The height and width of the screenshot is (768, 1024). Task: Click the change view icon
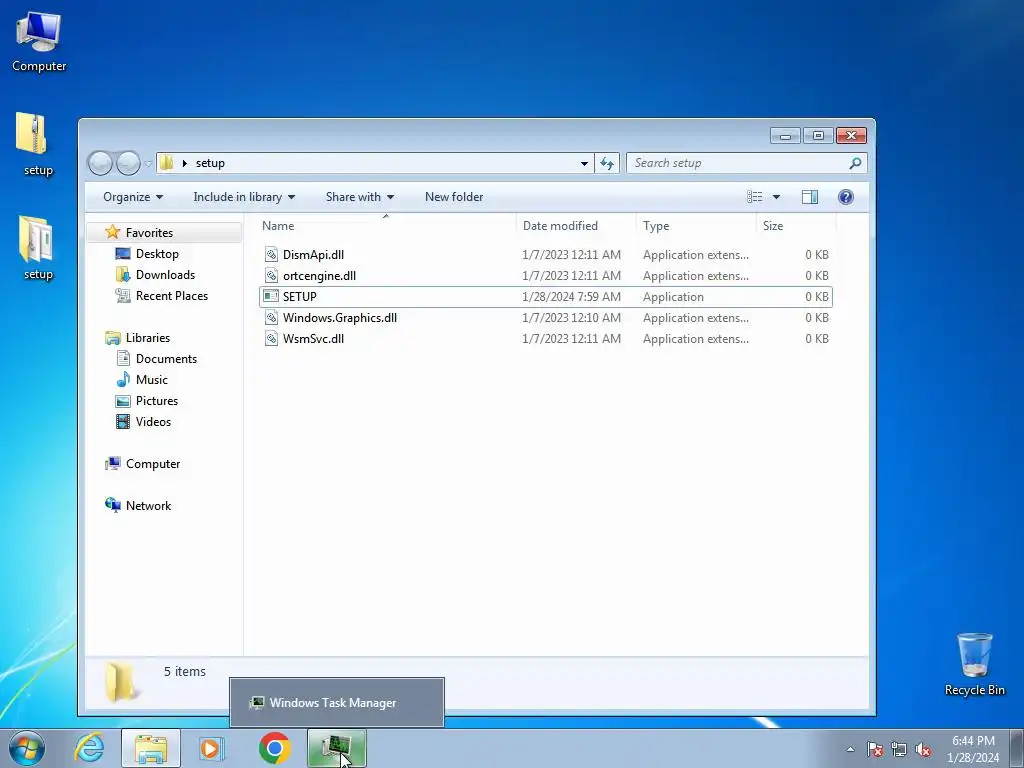point(754,197)
